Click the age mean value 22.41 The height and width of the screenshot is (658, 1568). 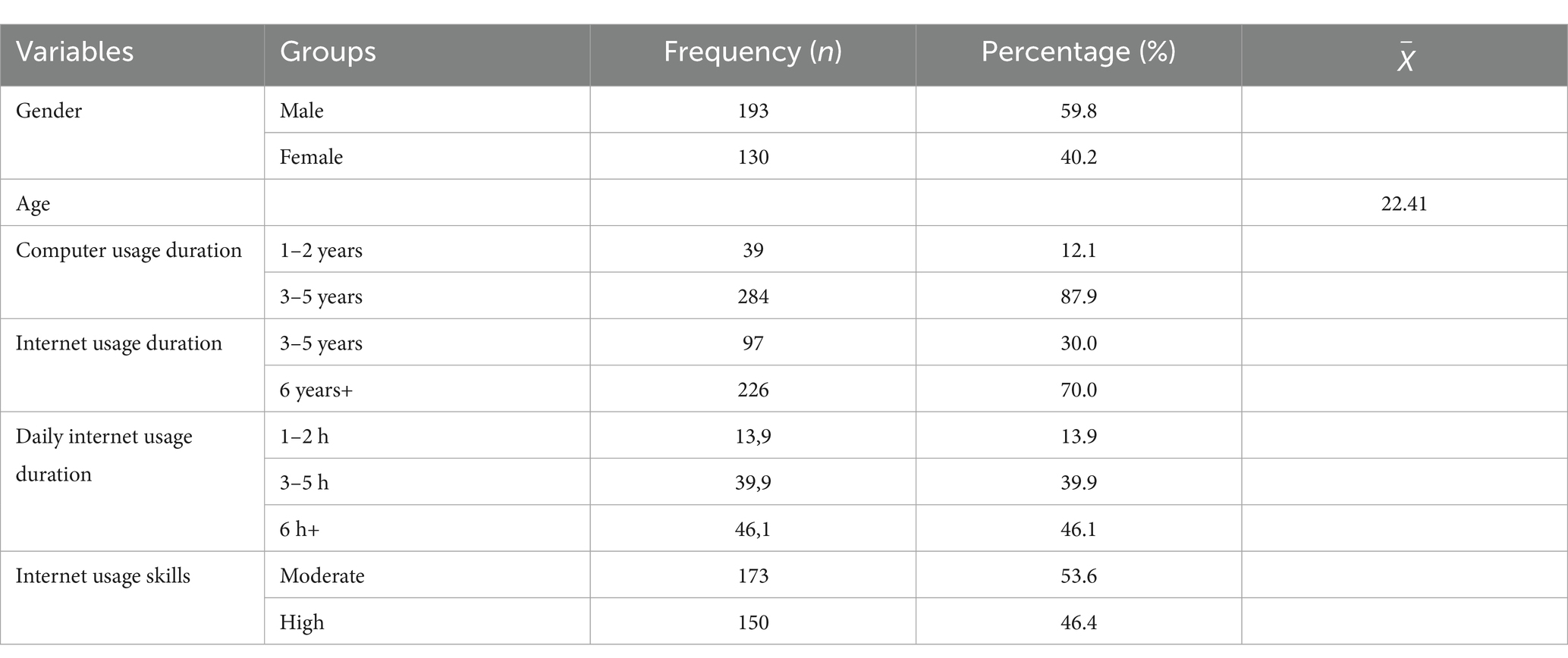pos(1404,203)
